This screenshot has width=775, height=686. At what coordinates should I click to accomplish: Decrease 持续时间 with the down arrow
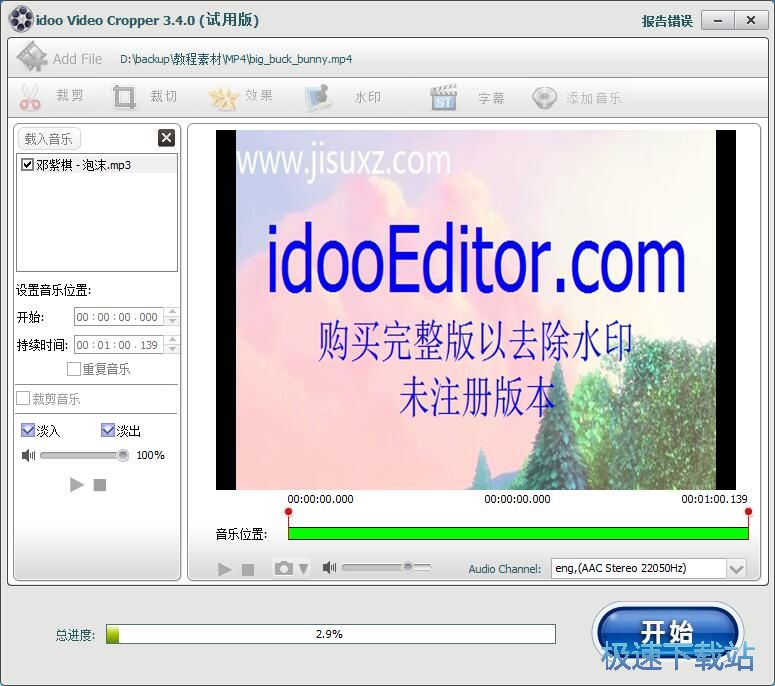coord(172,349)
